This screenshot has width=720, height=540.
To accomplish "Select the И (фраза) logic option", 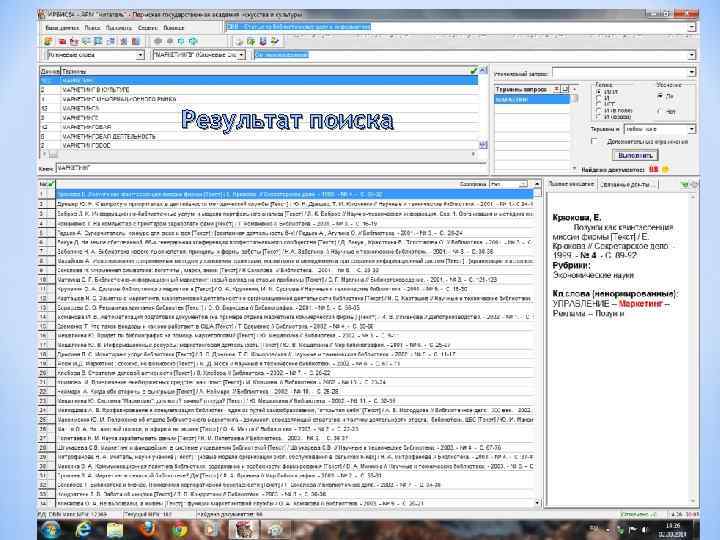I will [599, 117].
